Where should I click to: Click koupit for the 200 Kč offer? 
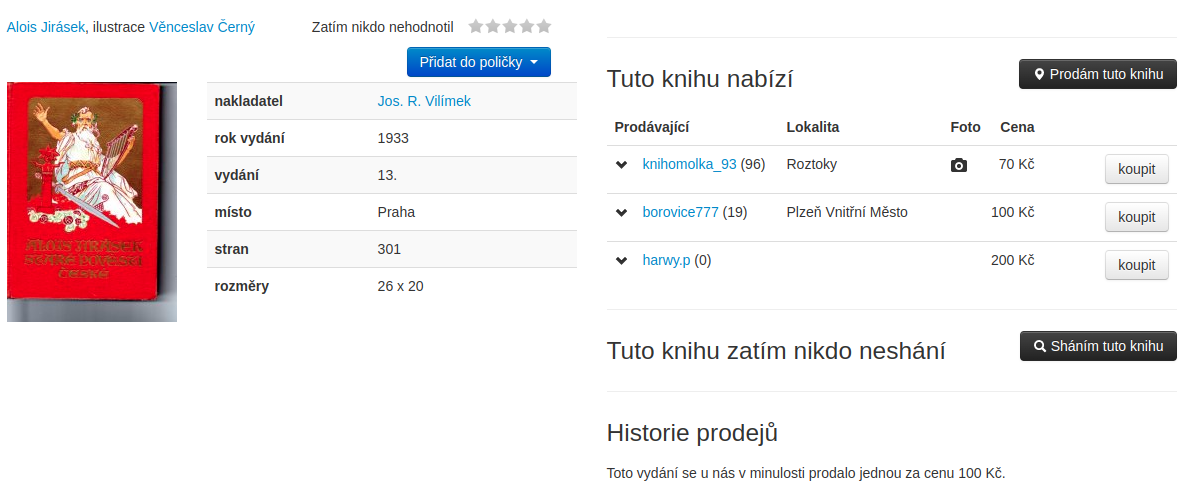coord(1136,265)
